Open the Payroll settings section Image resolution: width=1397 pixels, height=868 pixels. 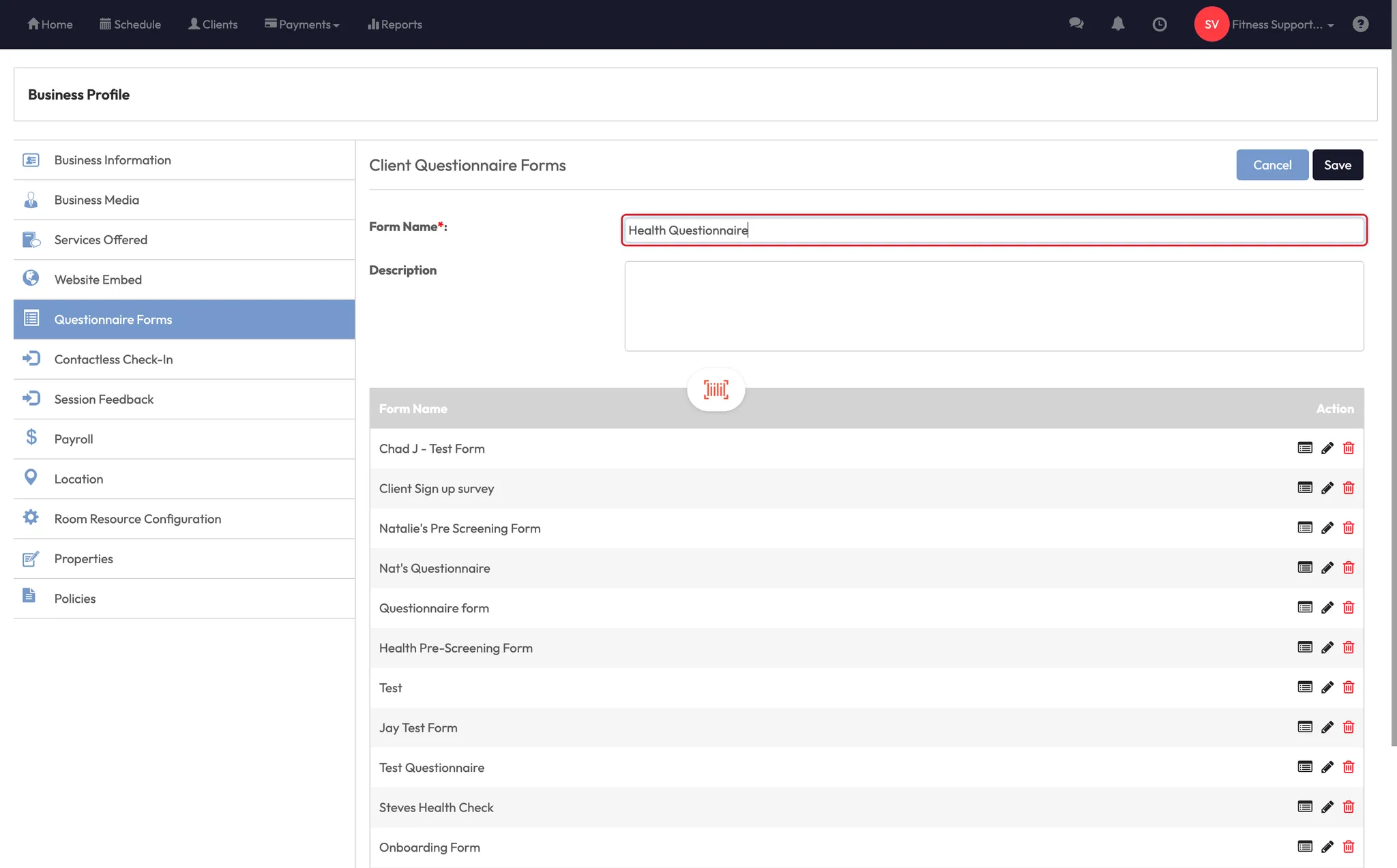pos(74,439)
